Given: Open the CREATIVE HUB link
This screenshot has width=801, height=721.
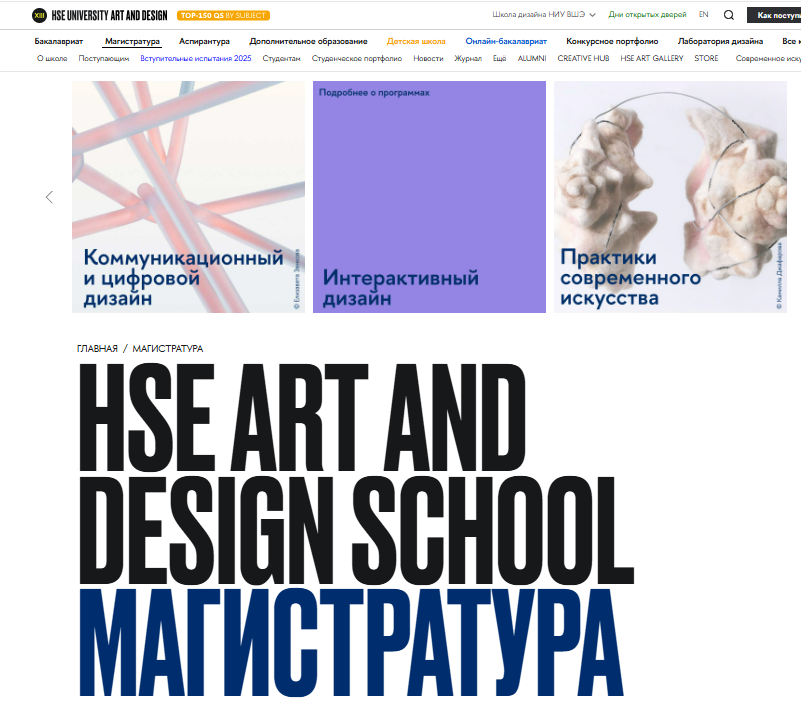Looking at the screenshot, I should (x=583, y=59).
